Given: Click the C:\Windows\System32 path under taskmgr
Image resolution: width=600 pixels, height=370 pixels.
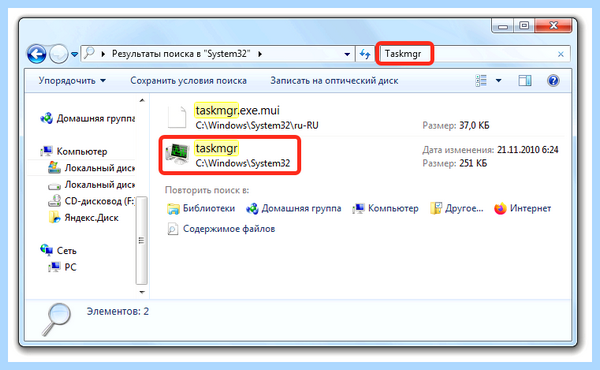Looking at the screenshot, I should click(243, 163).
